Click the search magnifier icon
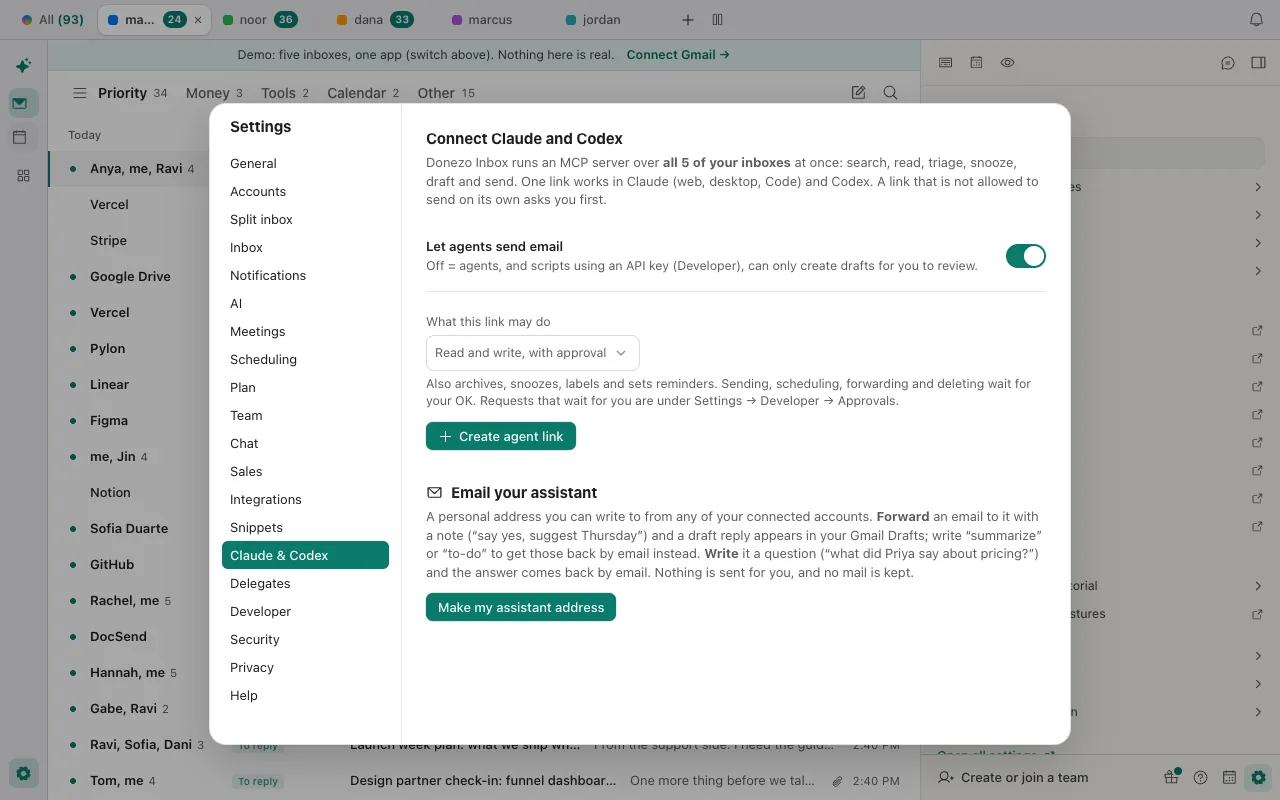1280x800 pixels. tap(890, 93)
